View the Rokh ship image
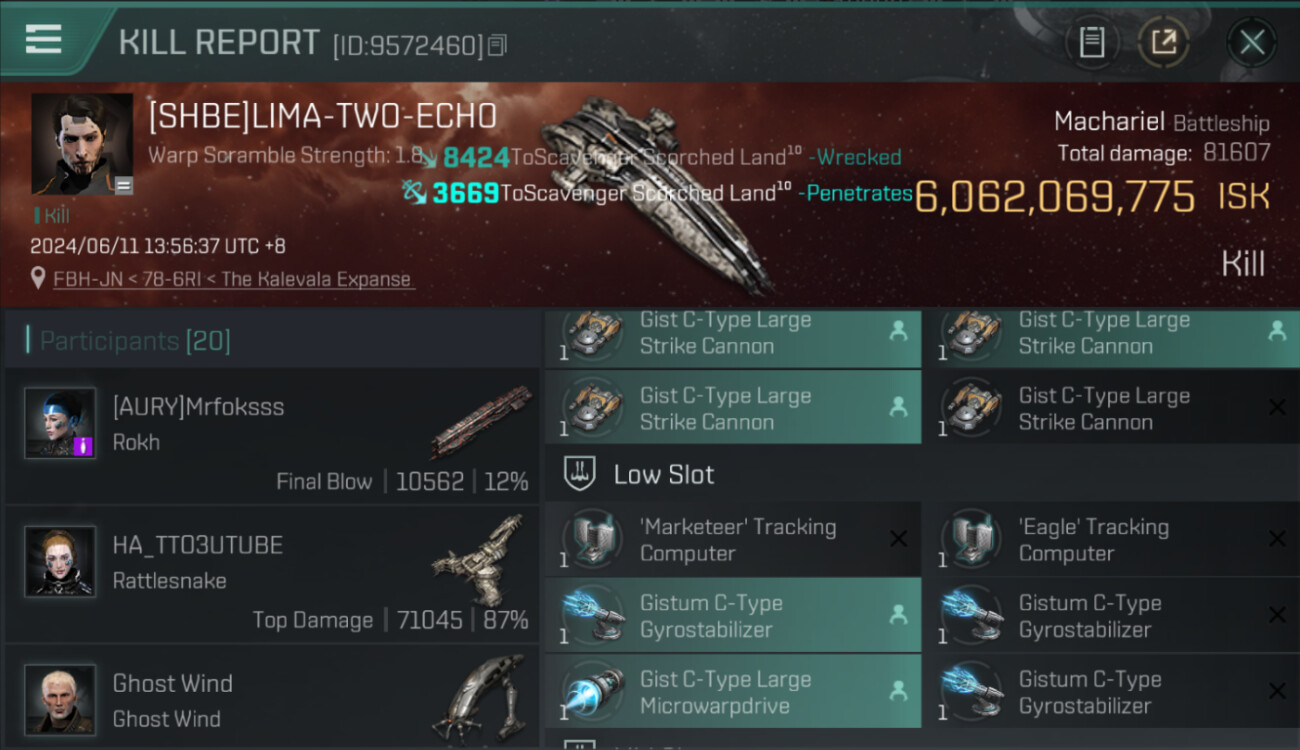Image resolution: width=1300 pixels, height=750 pixels. click(482, 421)
